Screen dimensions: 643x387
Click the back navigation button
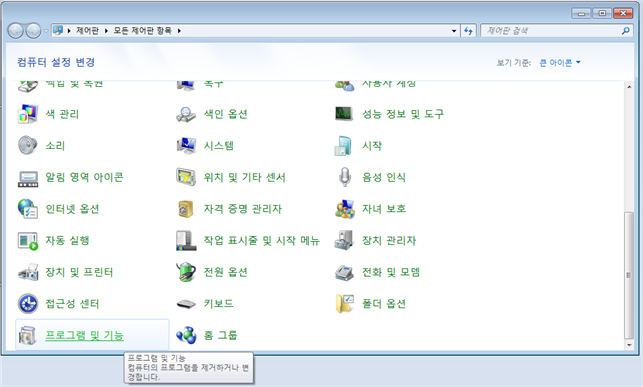point(16,31)
